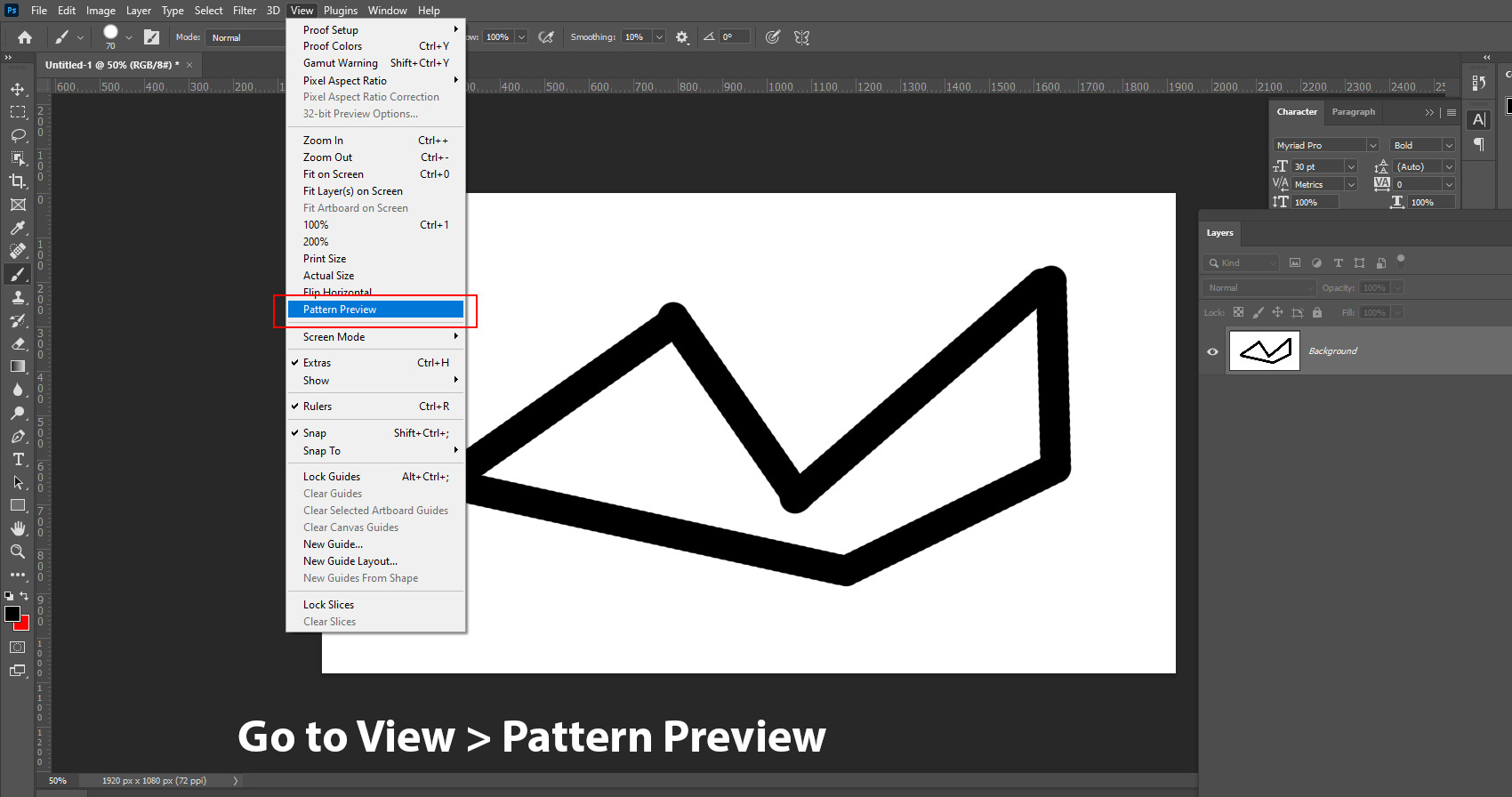Select the Crop tool
The width and height of the screenshot is (1512, 797).
[18, 181]
